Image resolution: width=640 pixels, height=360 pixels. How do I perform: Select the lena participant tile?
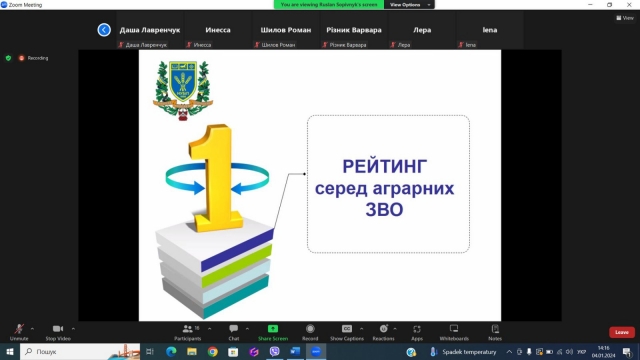490,30
